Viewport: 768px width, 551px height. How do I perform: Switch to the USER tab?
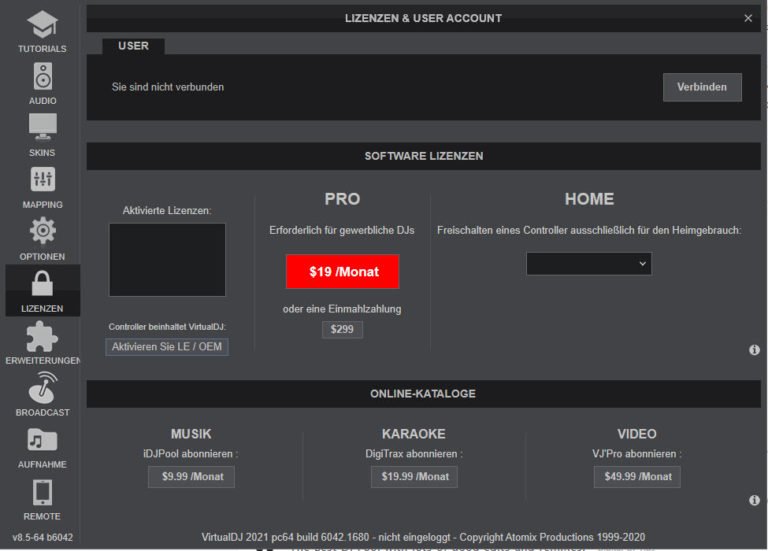(133, 46)
